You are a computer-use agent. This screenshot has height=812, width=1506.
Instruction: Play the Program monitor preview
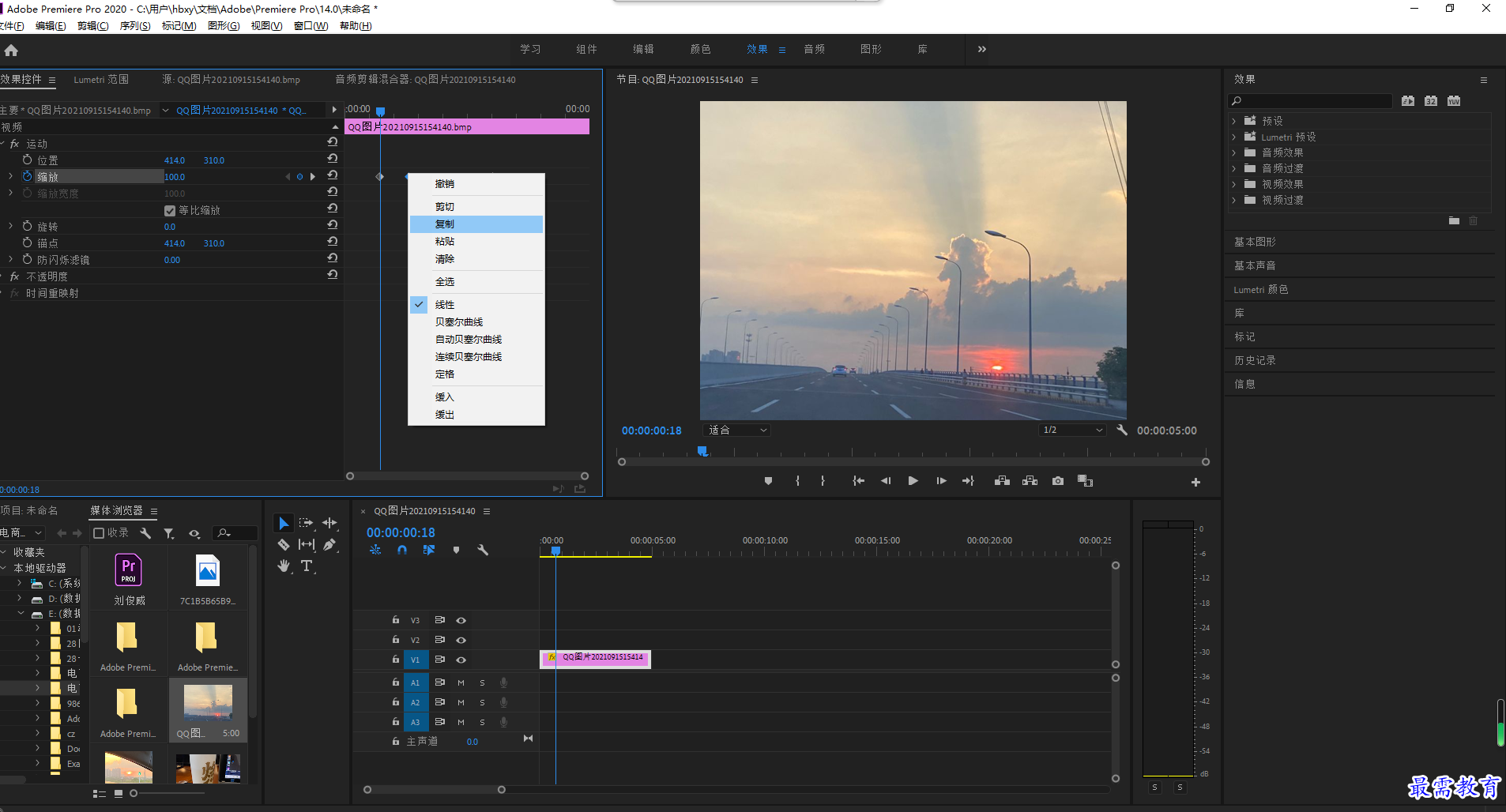click(913, 481)
